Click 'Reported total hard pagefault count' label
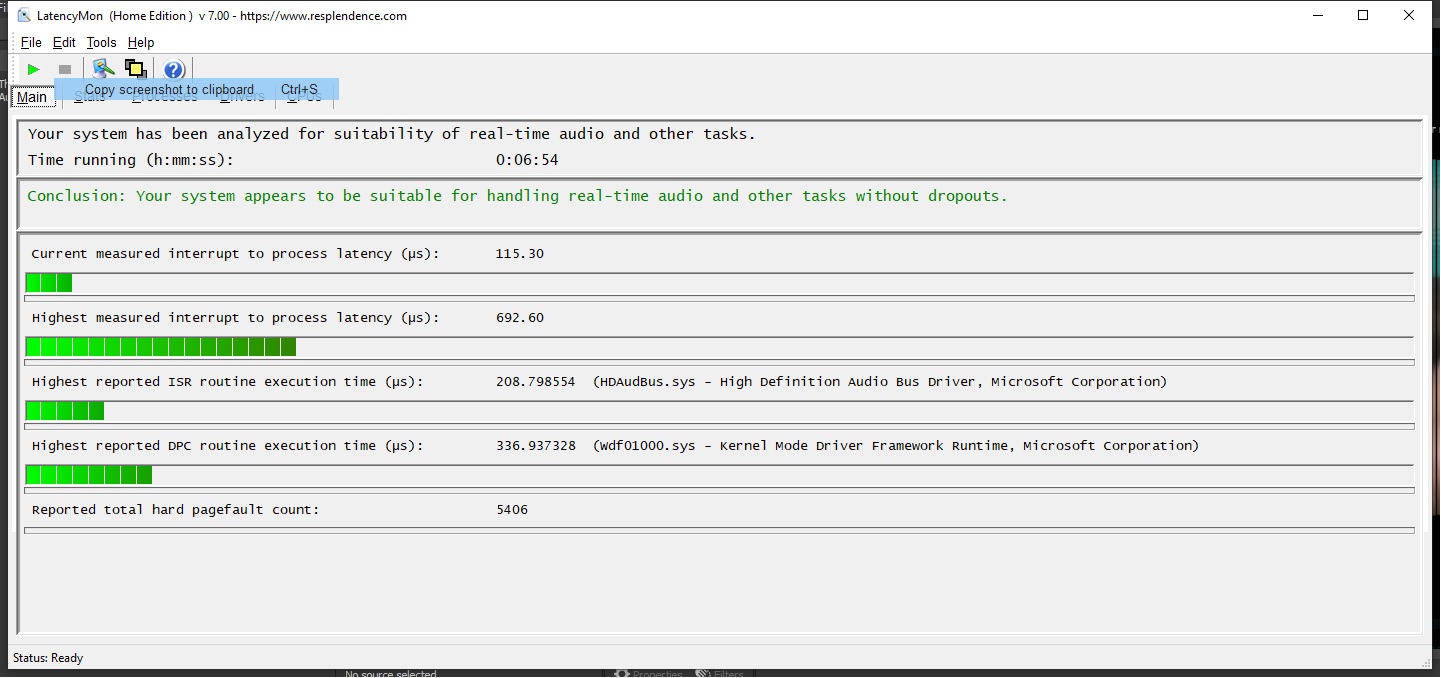This screenshot has height=678, width=1441. pos(175,510)
